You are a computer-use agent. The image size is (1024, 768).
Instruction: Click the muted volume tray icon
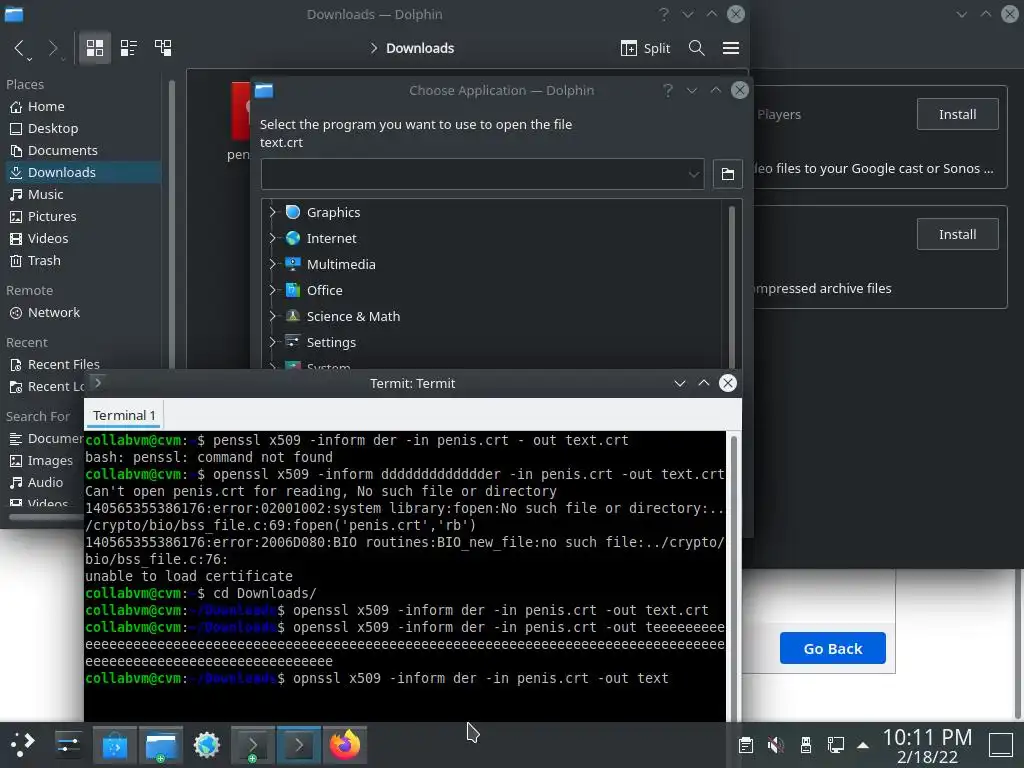tap(776, 745)
